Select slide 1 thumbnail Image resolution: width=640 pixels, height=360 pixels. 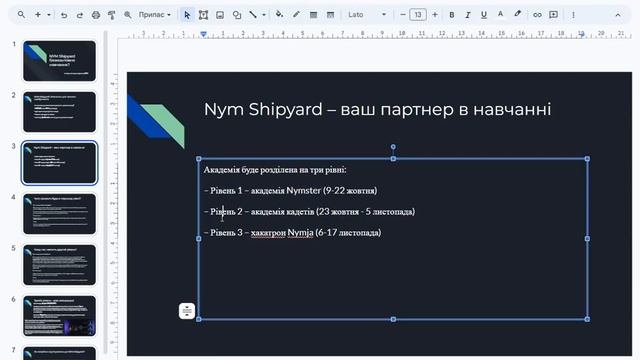[x=60, y=61]
